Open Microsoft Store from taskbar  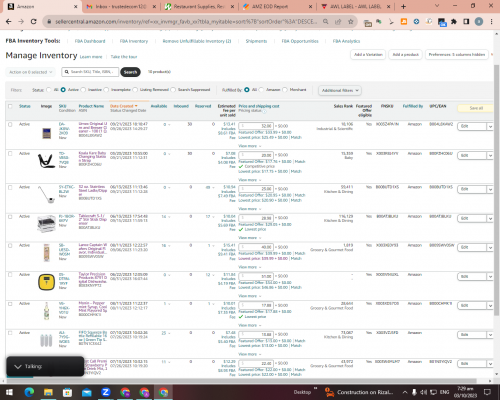pyautogui.click(x=67, y=392)
